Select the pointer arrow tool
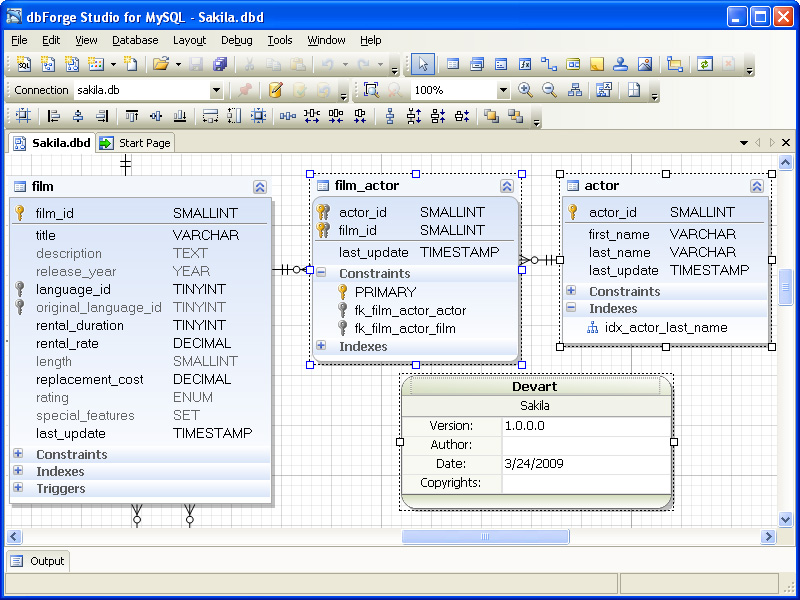 pos(423,64)
